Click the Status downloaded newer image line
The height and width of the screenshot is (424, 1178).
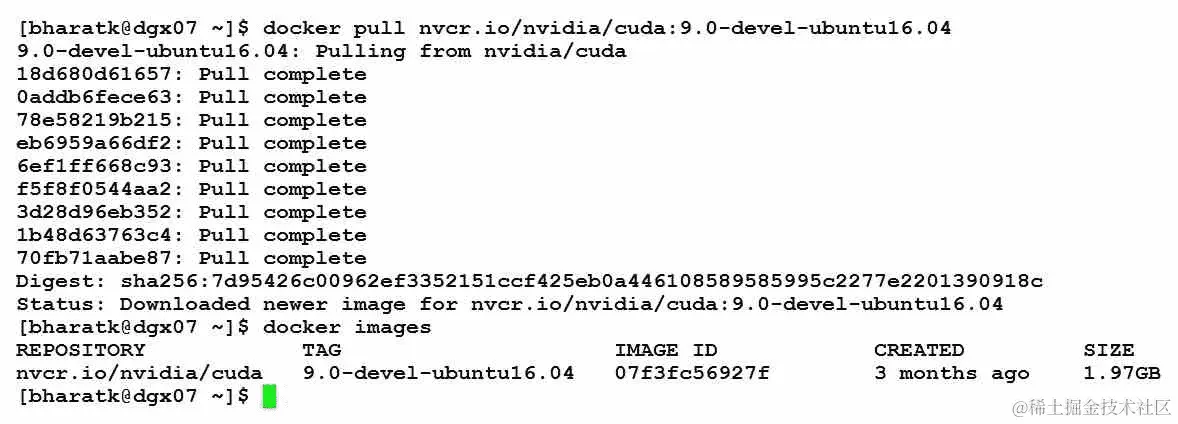pyautogui.click(x=510, y=304)
